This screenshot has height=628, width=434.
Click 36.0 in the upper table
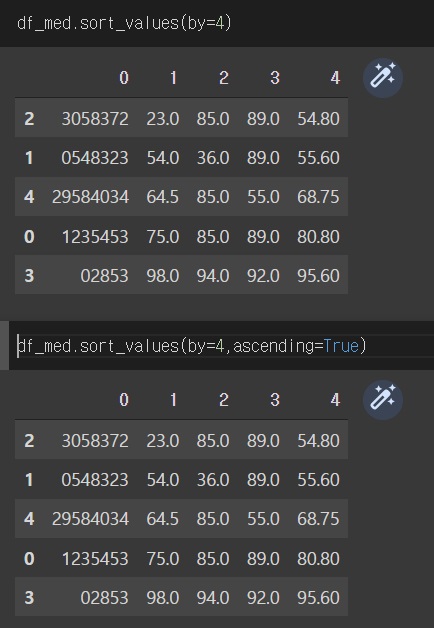[x=213, y=157]
